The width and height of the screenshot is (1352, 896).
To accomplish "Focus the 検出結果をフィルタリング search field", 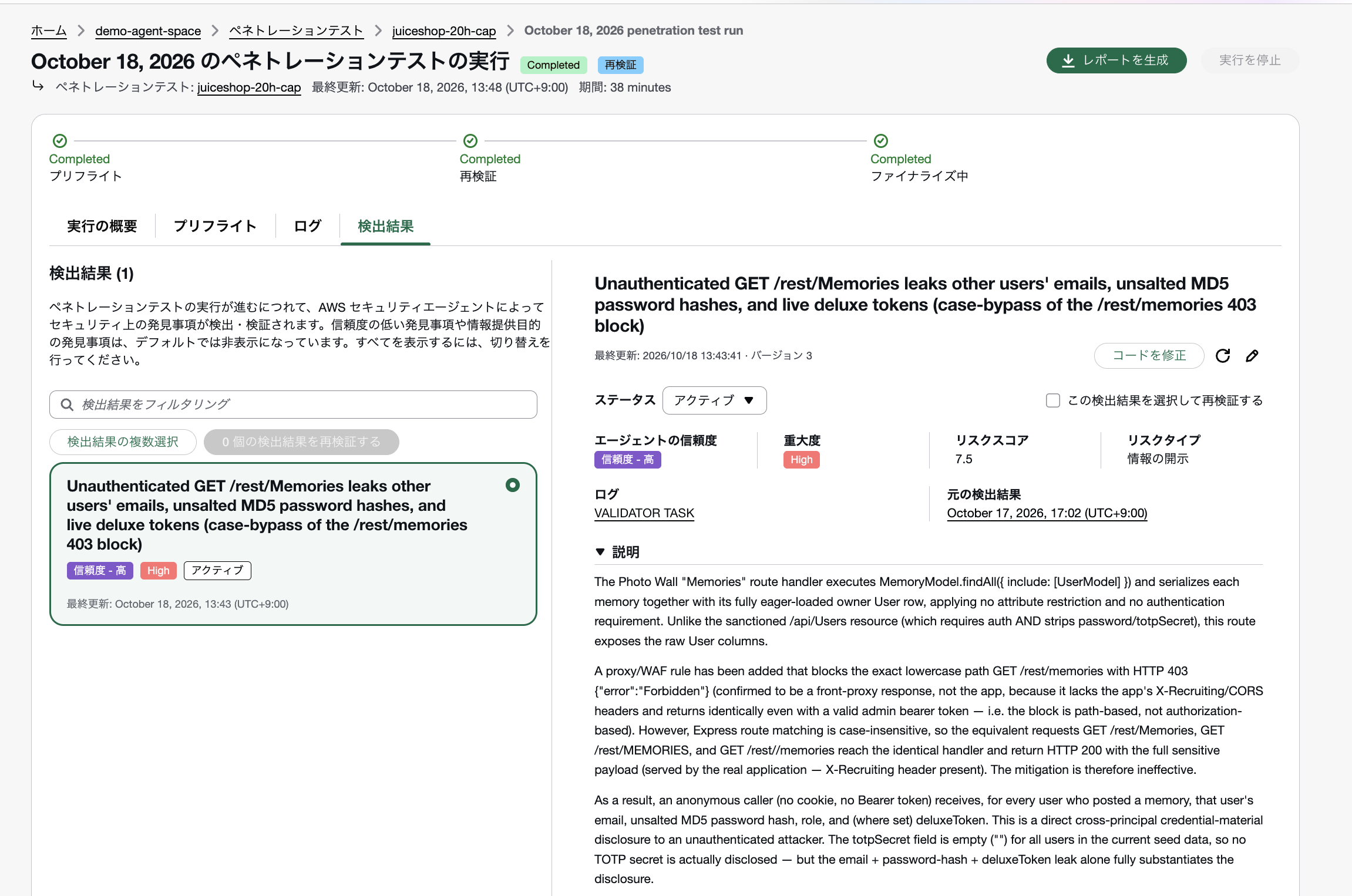I will [x=293, y=405].
